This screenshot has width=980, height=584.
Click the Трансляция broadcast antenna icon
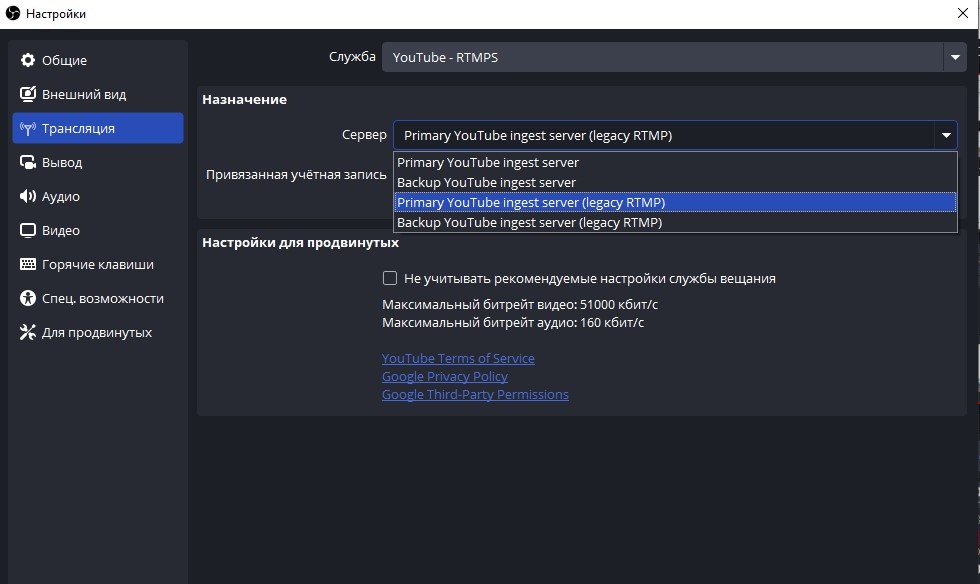click(28, 129)
